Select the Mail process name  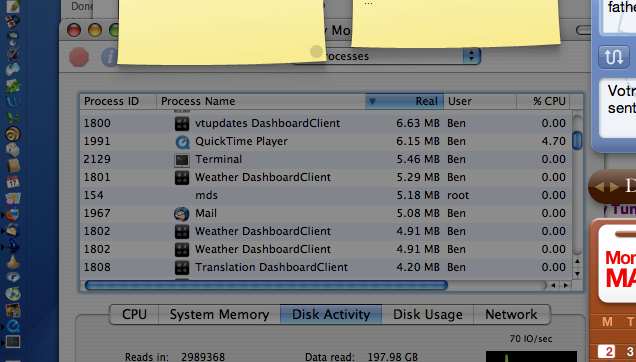point(206,213)
